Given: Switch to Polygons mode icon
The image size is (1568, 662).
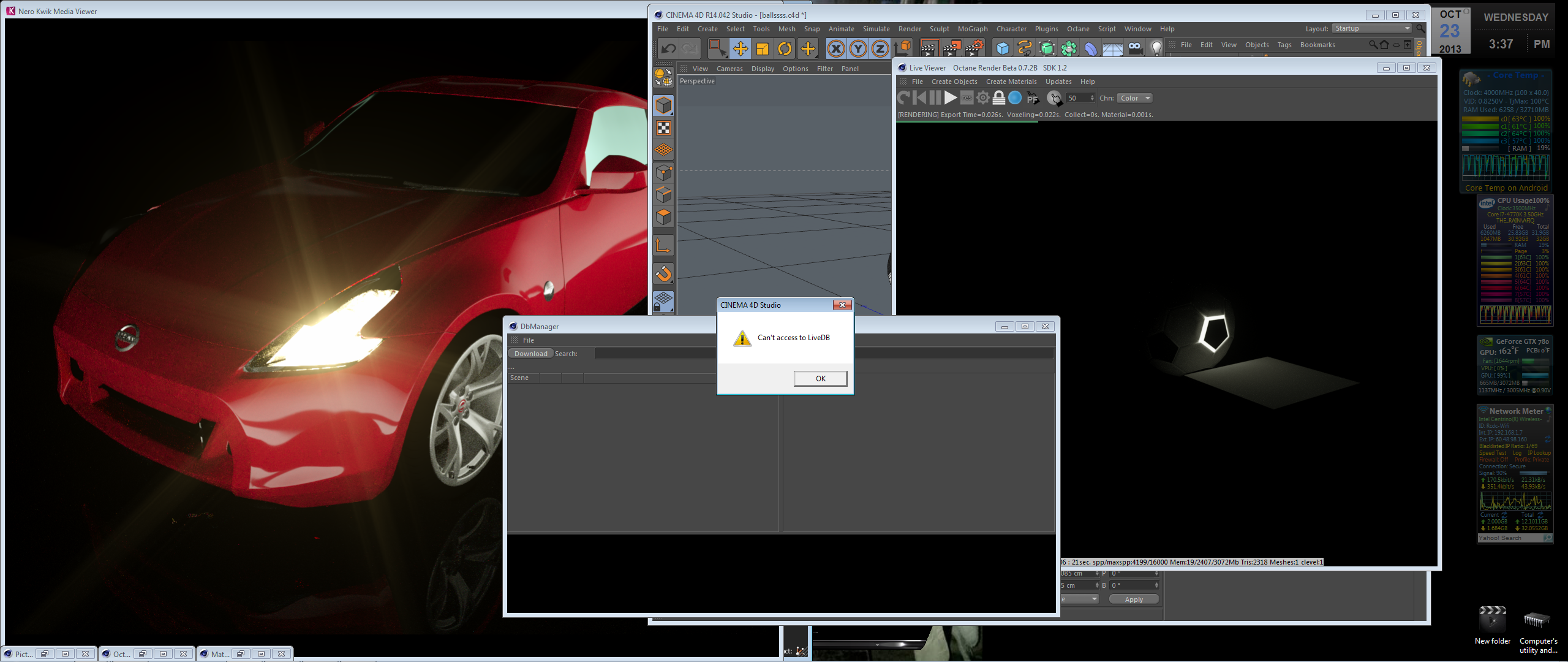Looking at the screenshot, I should click(x=663, y=217).
